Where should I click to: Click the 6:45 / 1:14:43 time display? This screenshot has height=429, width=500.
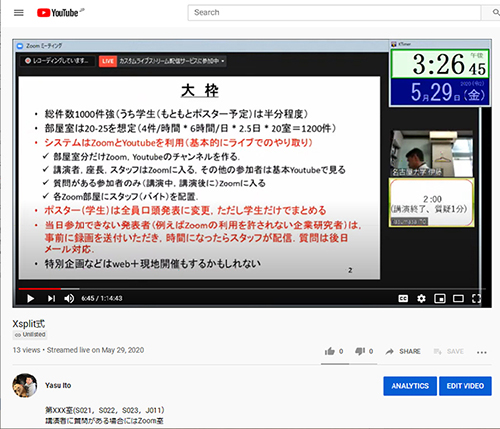click(x=102, y=298)
